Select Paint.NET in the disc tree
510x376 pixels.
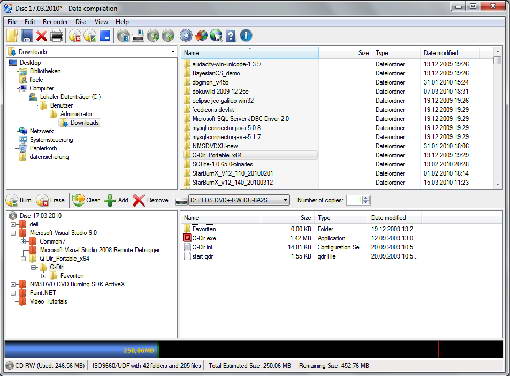(x=43, y=293)
